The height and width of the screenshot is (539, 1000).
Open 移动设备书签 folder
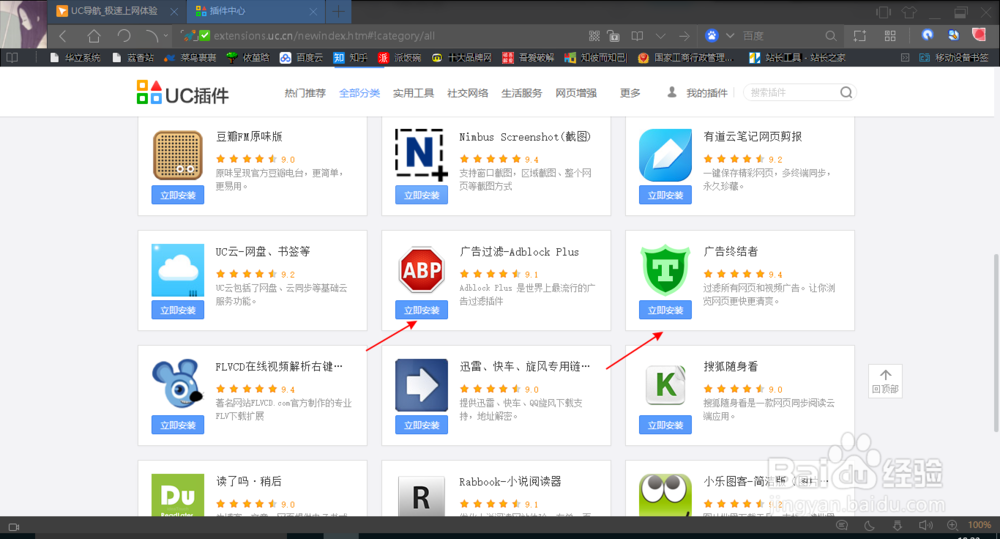[x=954, y=57]
